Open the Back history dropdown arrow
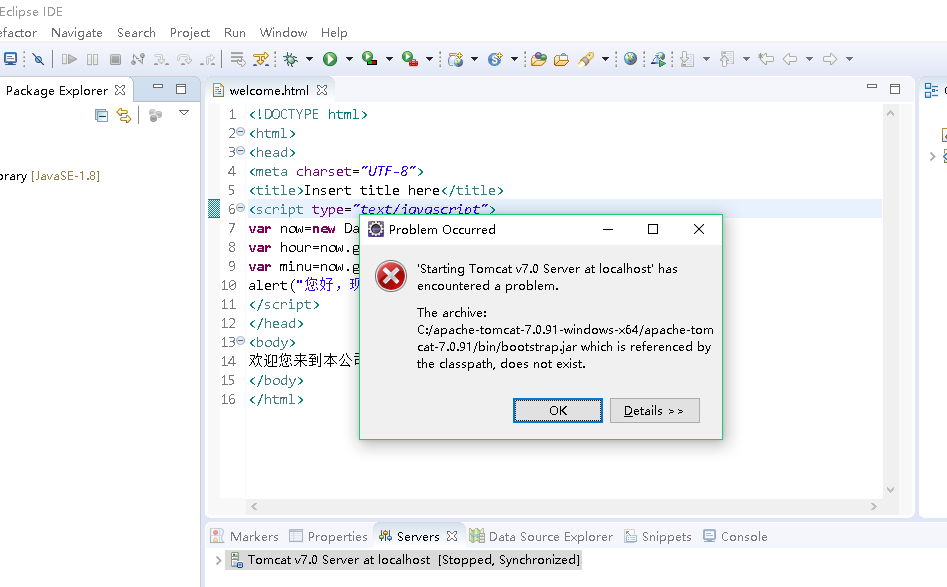The width and height of the screenshot is (947, 587). [809, 59]
